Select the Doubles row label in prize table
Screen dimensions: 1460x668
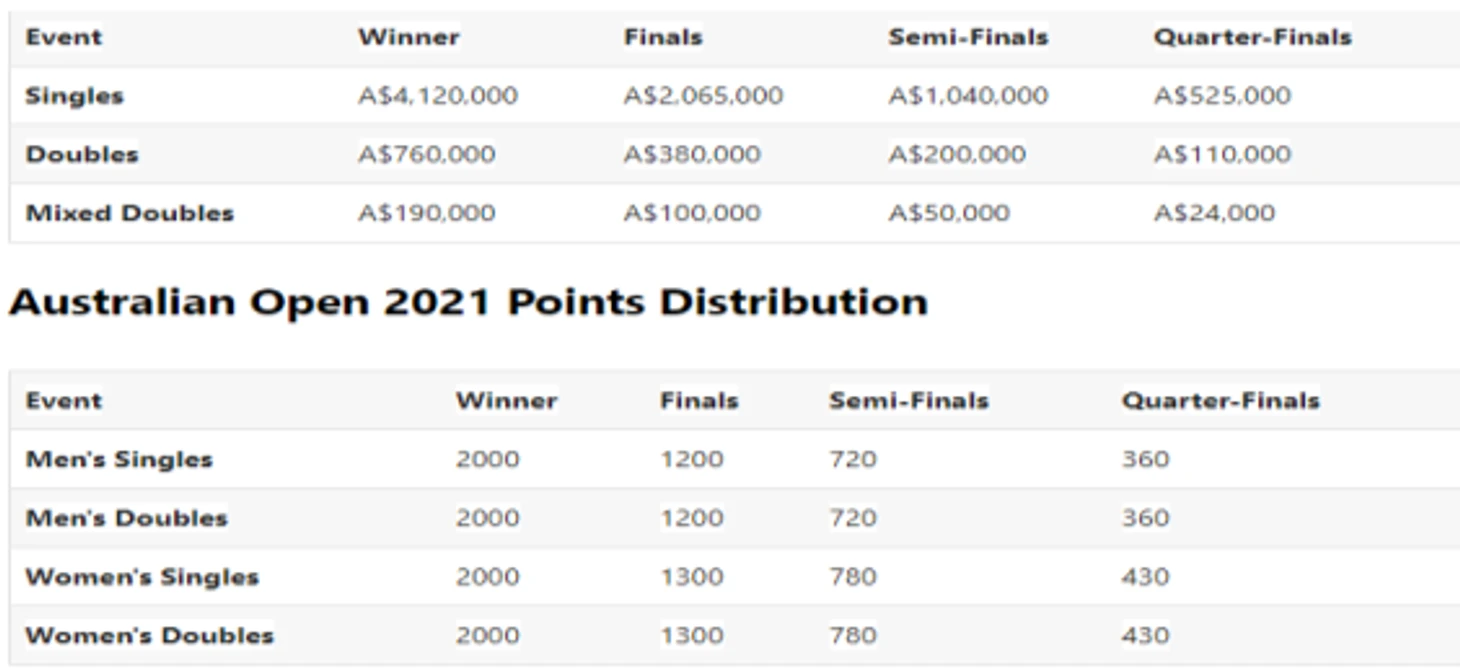point(82,155)
